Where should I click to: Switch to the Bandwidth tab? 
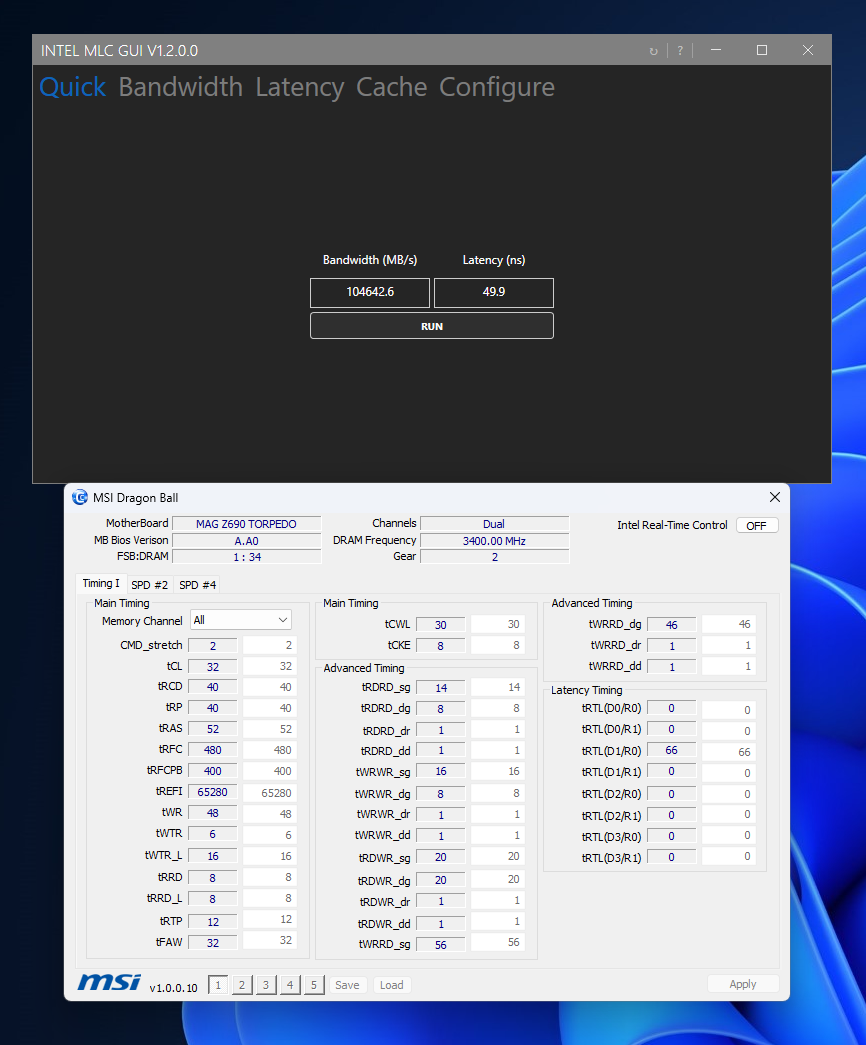[181, 87]
